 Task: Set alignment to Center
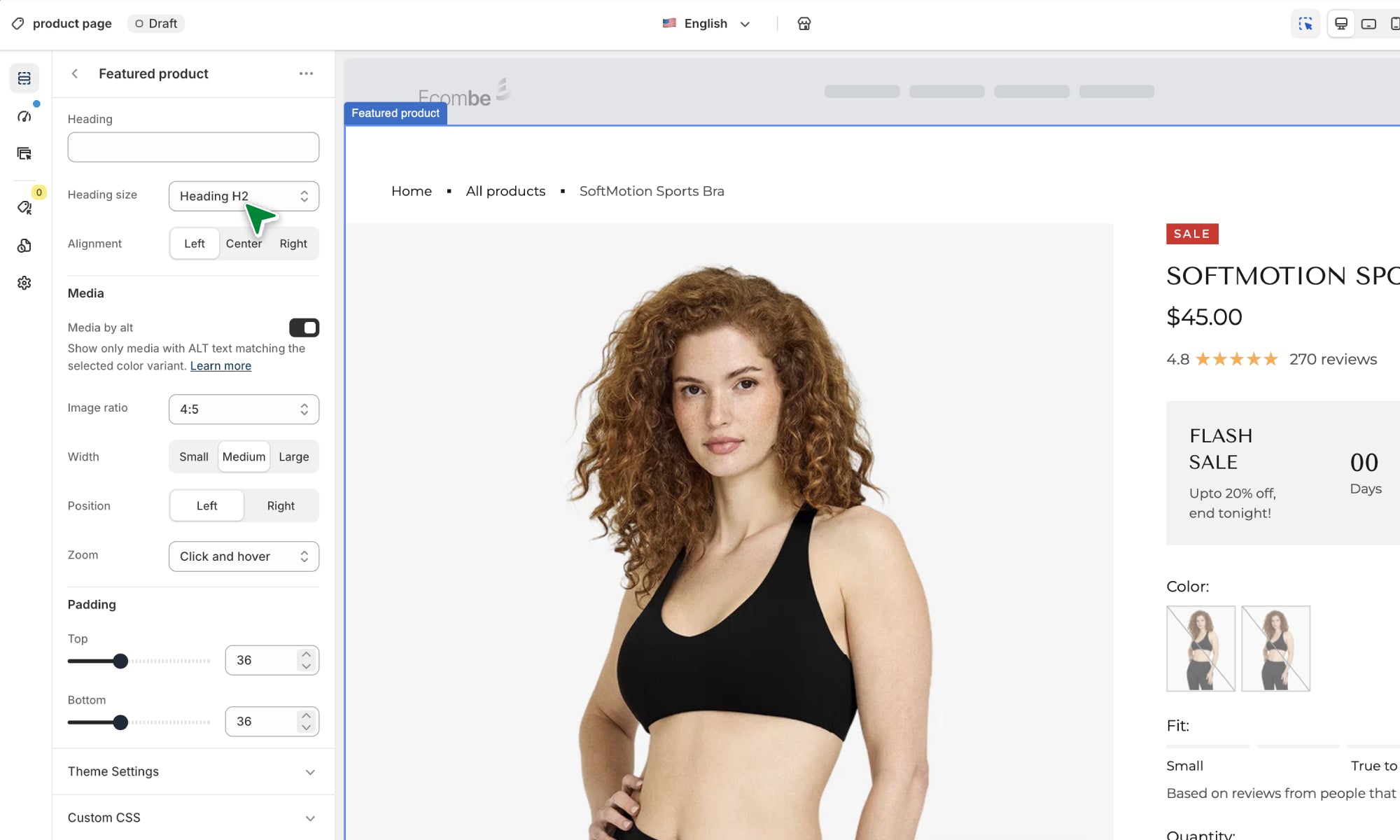243,244
